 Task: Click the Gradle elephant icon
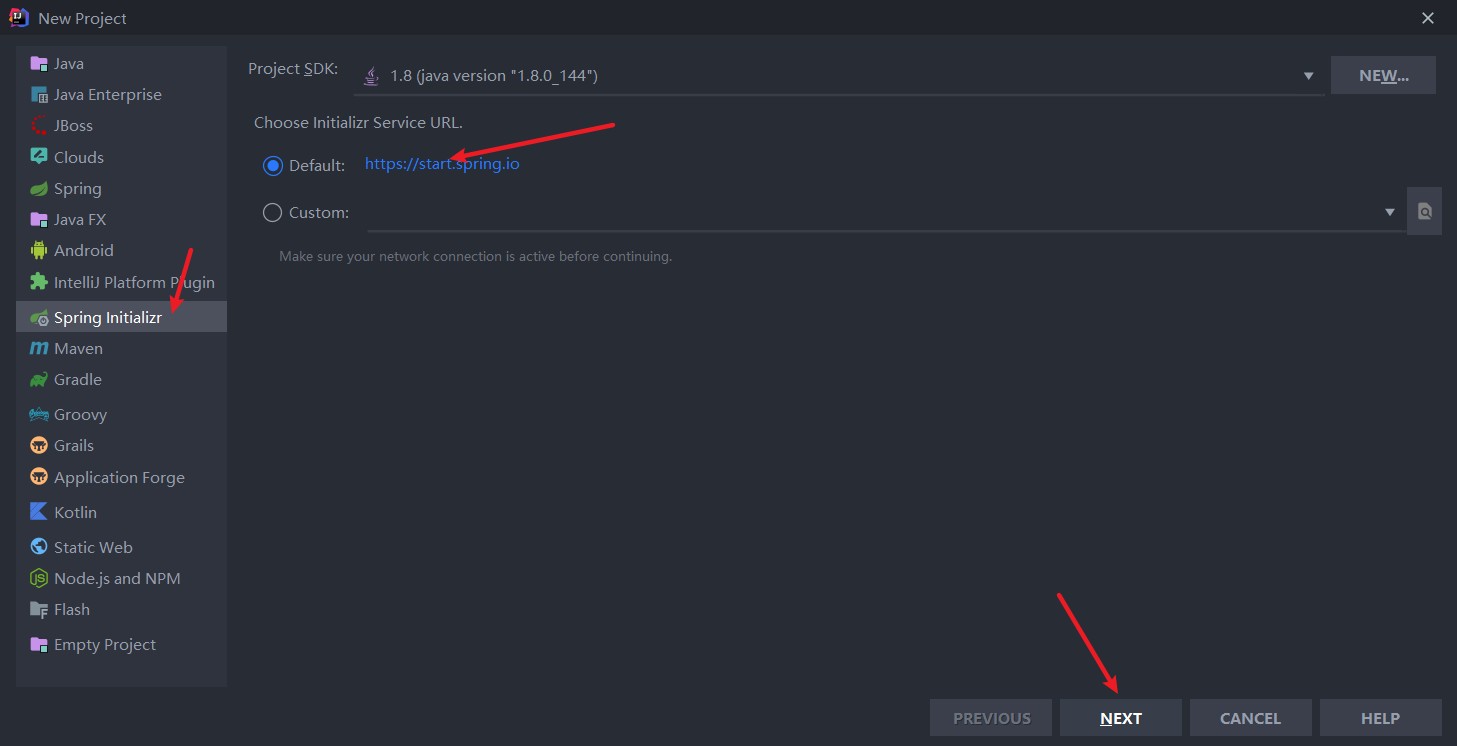(39, 380)
